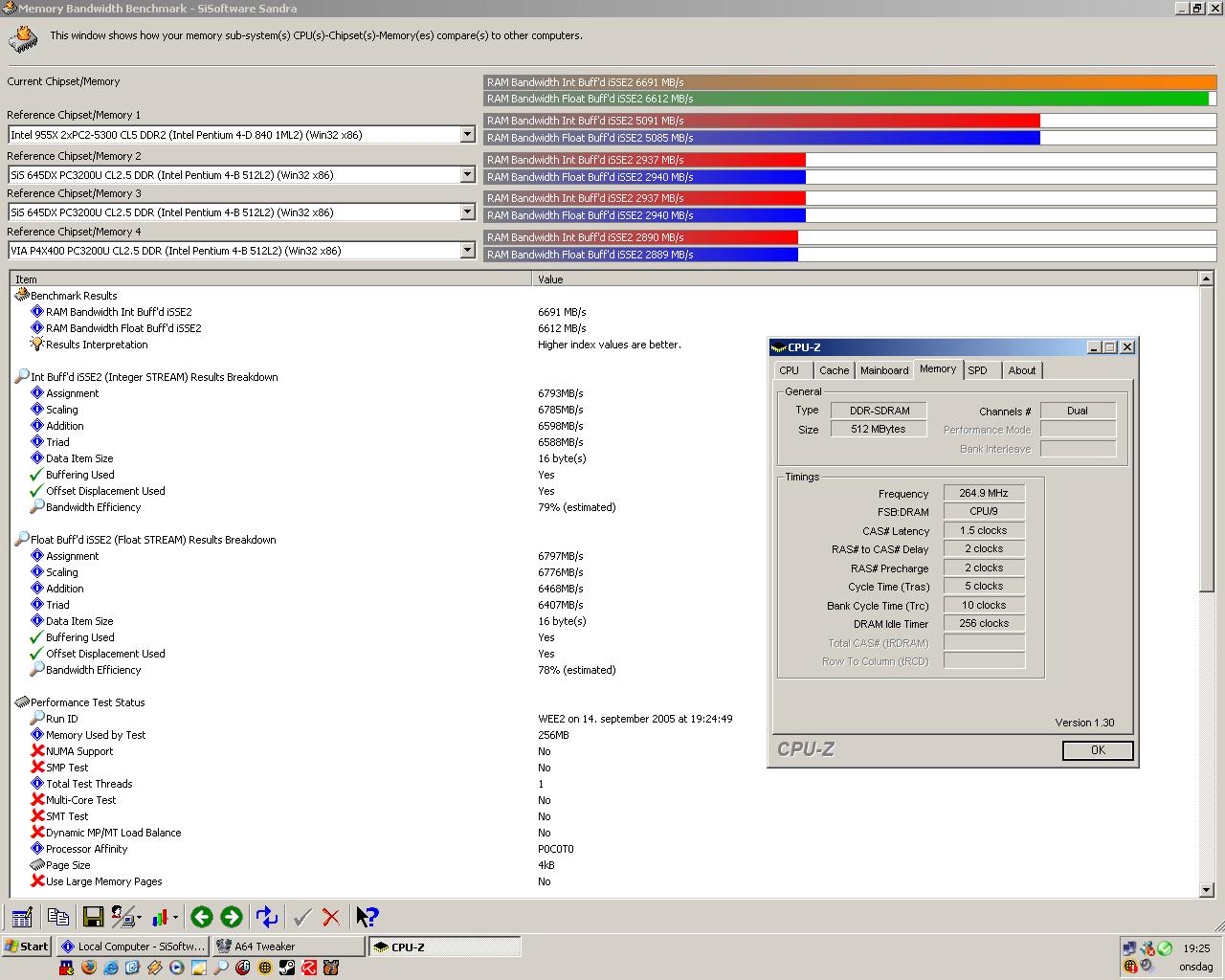Click the Channels # Dual value in CPU-Z
1225x980 pixels.
point(1078,411)
